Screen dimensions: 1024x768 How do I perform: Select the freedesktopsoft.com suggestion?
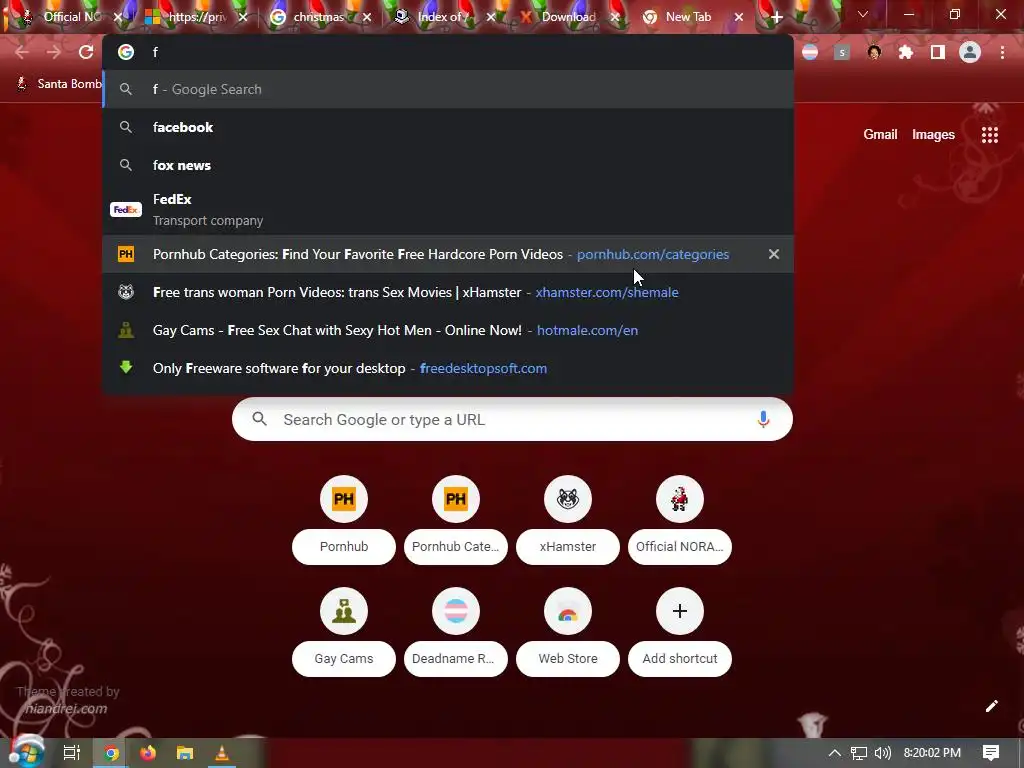coord(448,368)
